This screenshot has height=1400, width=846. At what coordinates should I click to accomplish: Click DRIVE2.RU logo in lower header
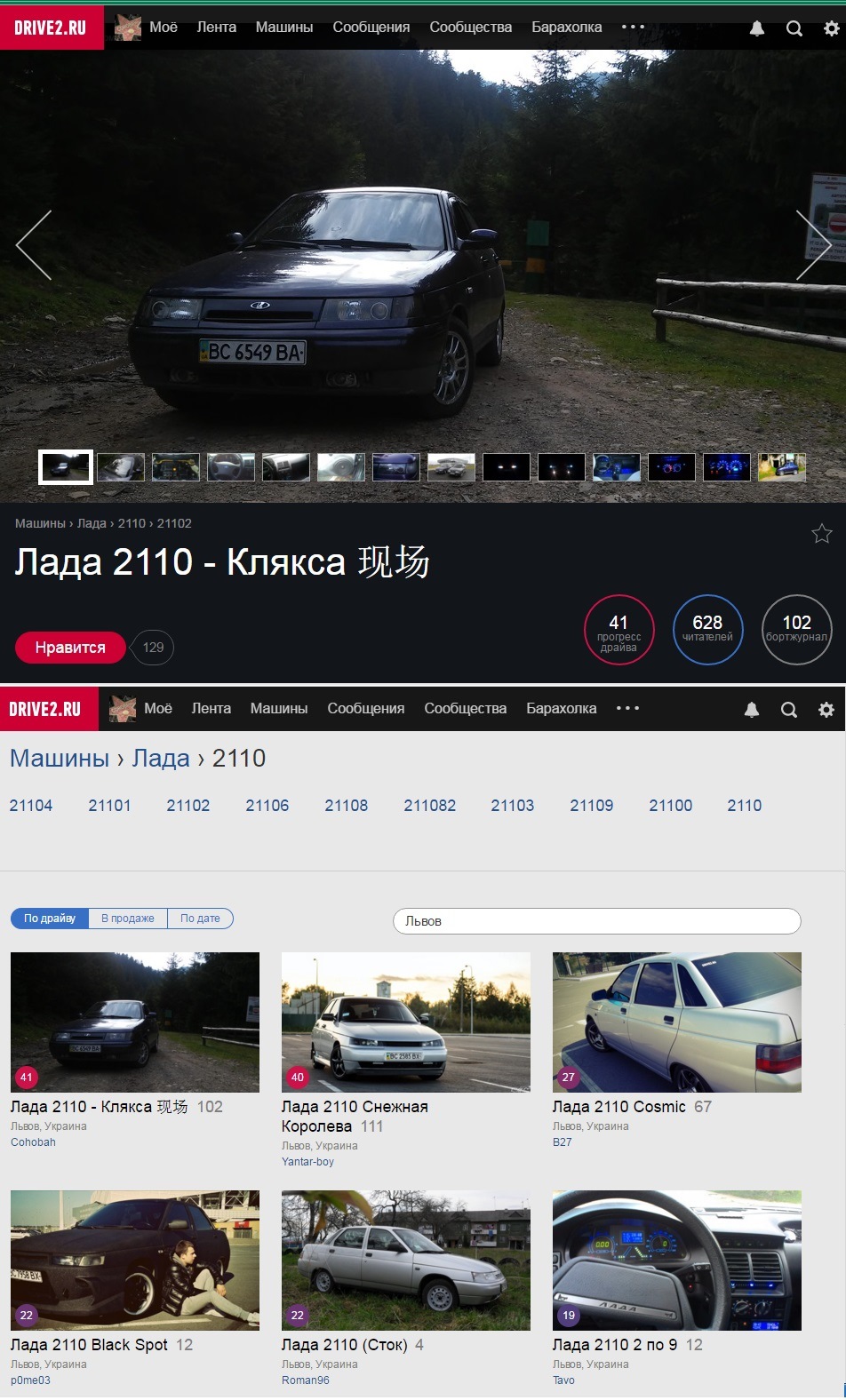coord(49,708)
